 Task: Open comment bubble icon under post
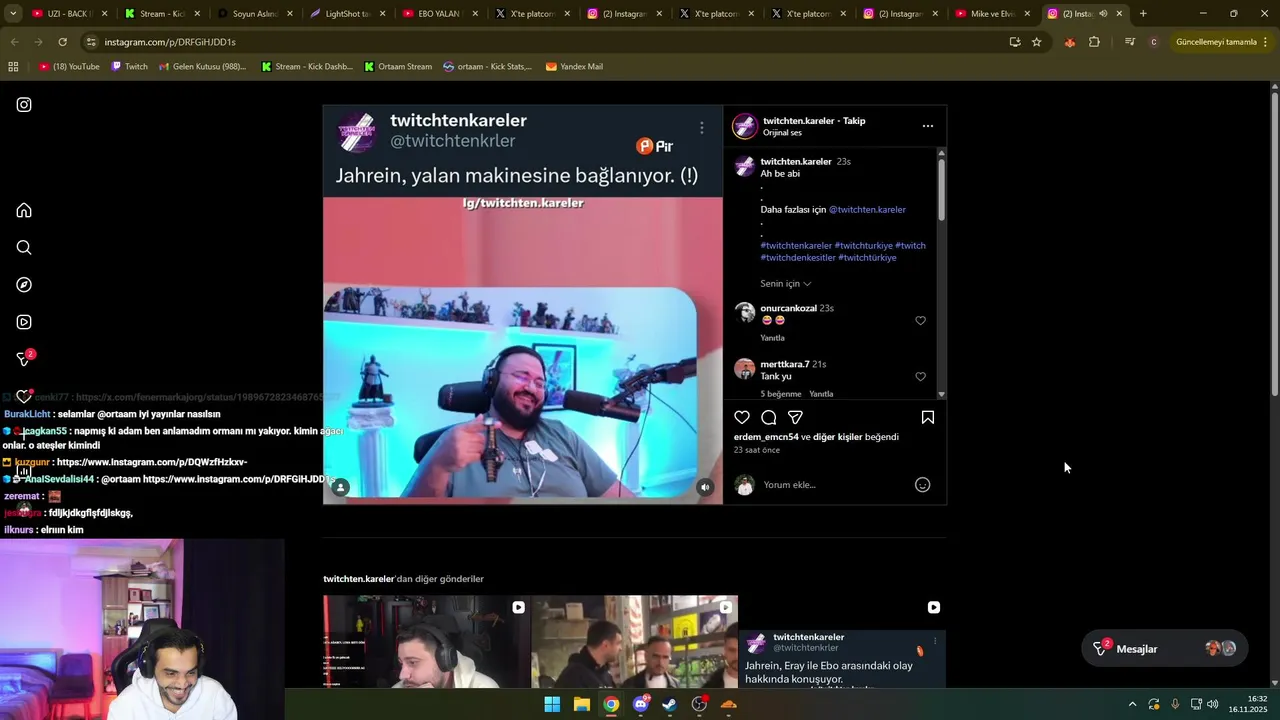[x=769, y=417]
